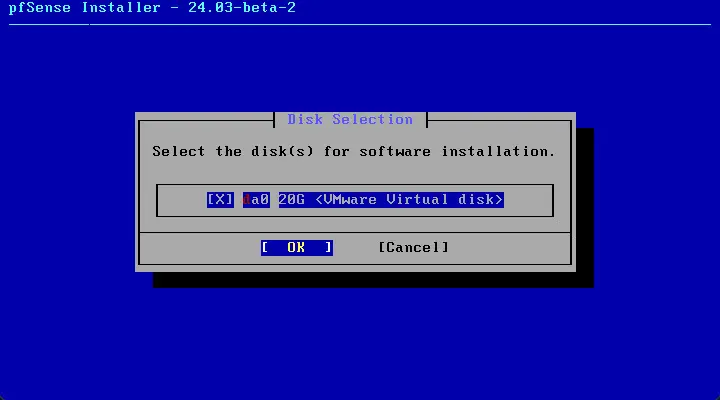Cancel the Disk Selection dialog
720x400 pixels.
[x=413, y=248]
